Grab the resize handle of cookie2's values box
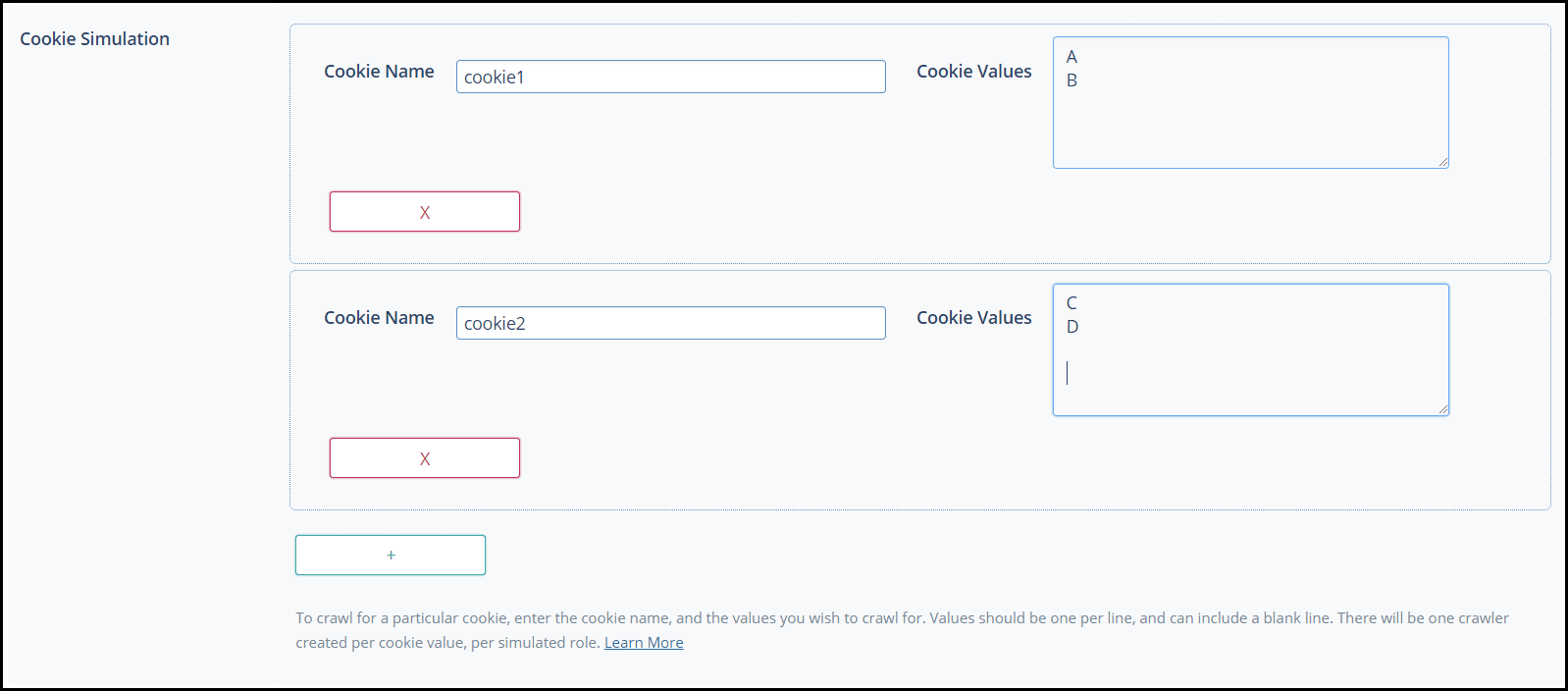Viewport: 1568px width, 691px height. [x=1443, y=409]
